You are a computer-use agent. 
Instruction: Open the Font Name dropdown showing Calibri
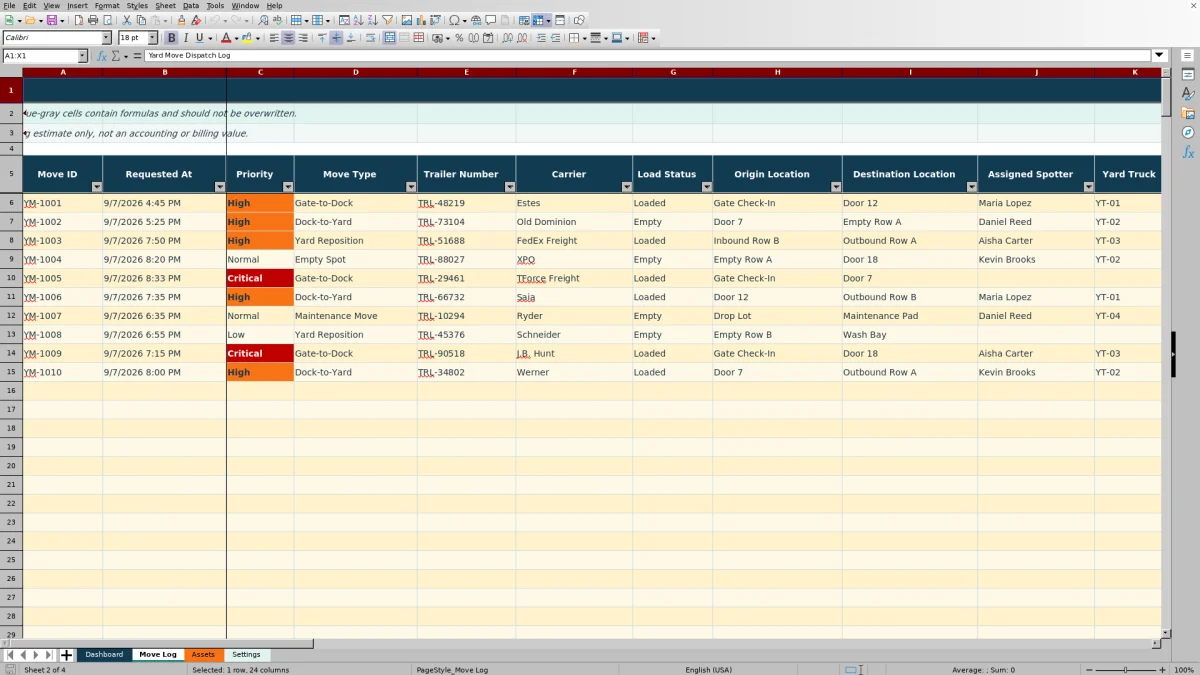click(106, 38)
